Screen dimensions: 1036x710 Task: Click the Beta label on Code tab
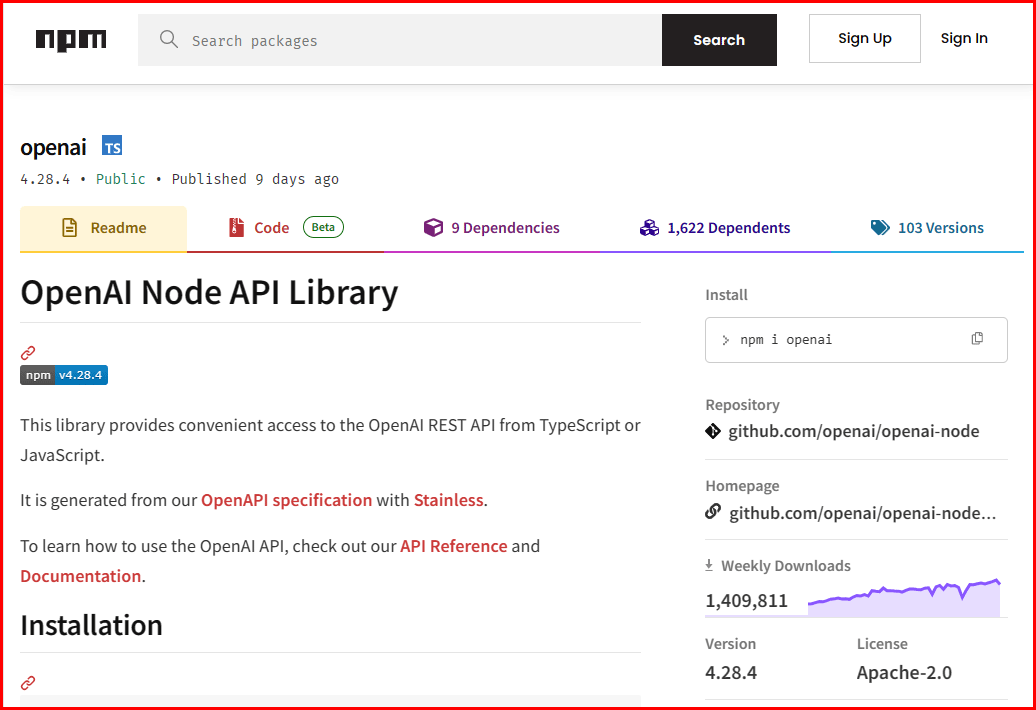(x=323, y=227)
